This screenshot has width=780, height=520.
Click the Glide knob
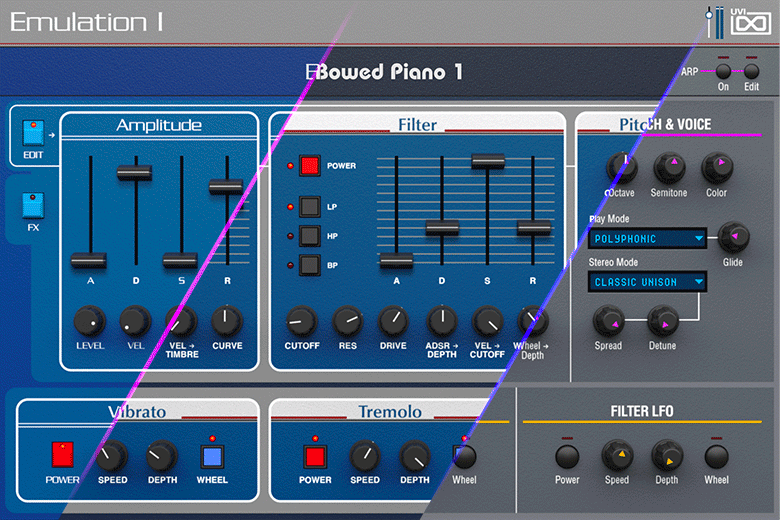(x=733, y=237)
